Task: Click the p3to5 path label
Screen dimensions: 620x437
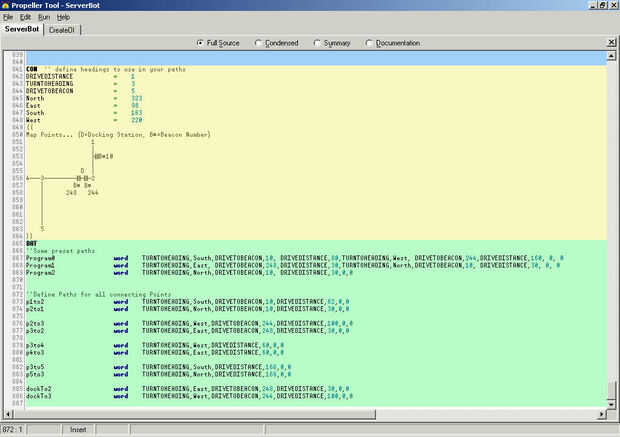Action: pyautogui.click(x=35, y=367)
